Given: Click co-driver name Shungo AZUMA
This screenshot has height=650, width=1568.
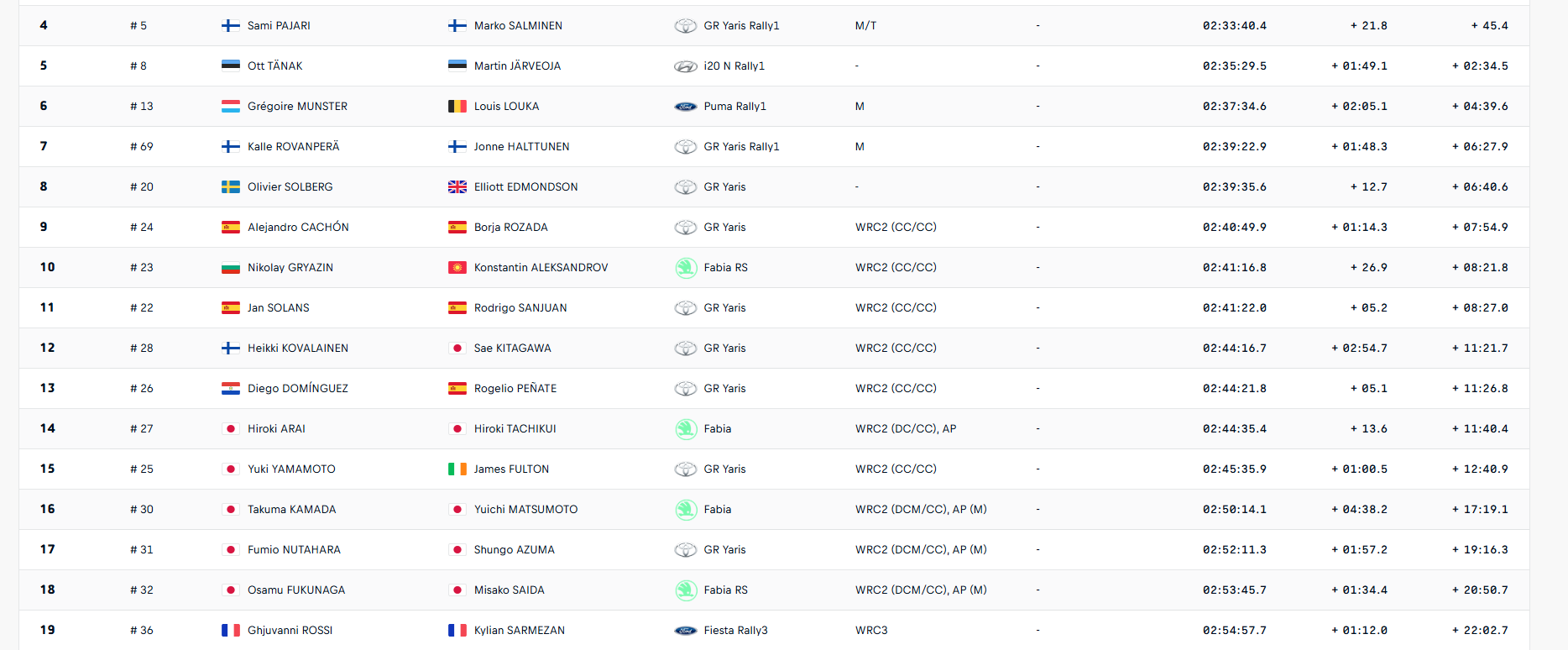Looking at the screenshot, I should pyautogui.click(x=514, y=550).
